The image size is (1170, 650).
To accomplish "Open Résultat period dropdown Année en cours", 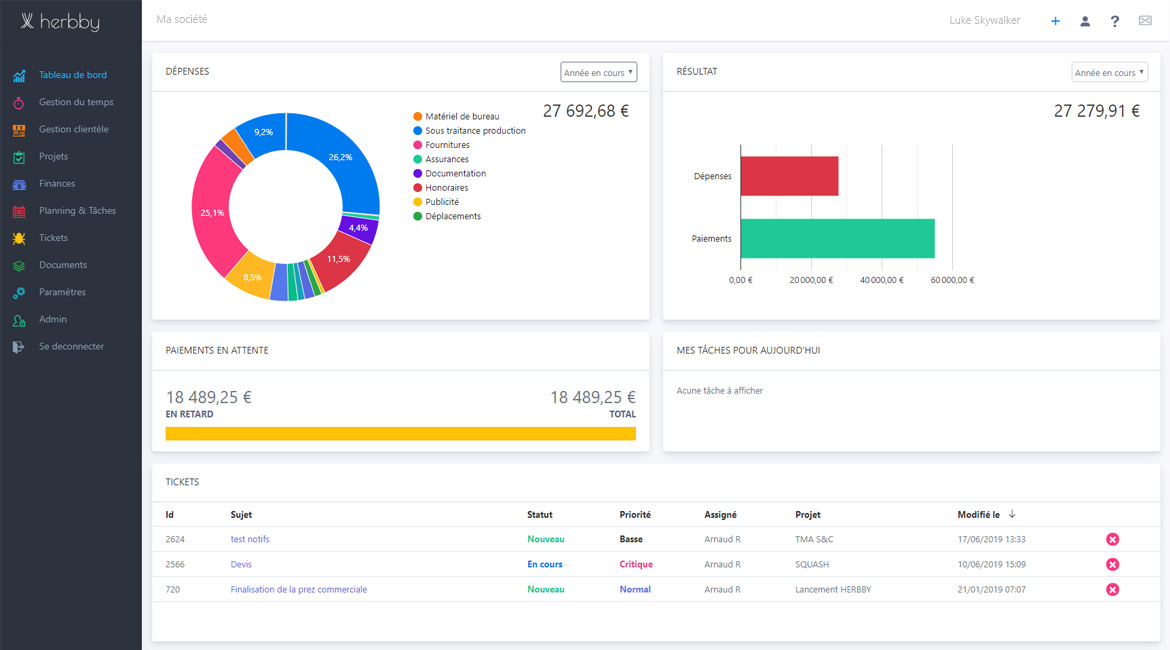I will [x=1110, y=72].
